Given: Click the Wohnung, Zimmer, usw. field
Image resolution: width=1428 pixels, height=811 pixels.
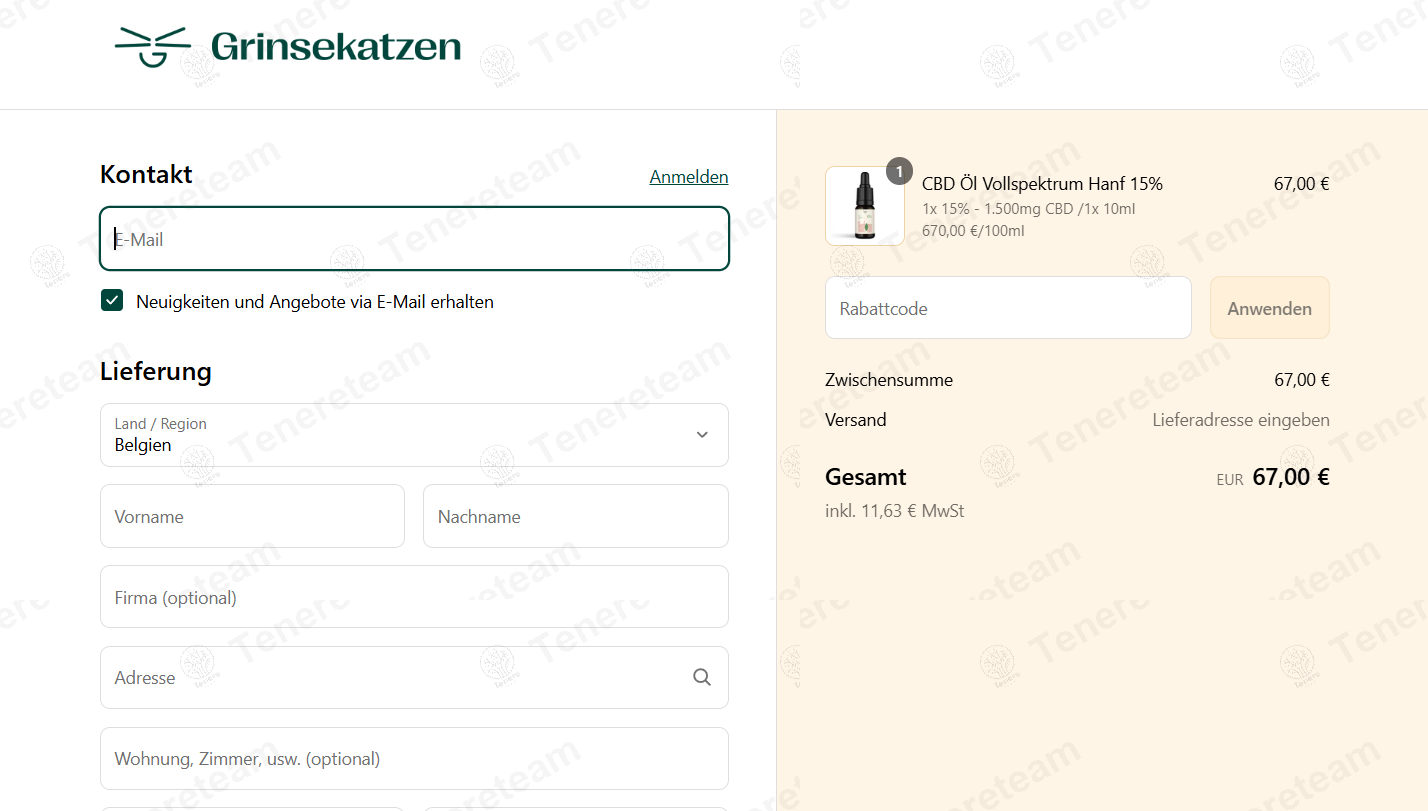Looking at the screenshot, I should pyautogui.click(x=414, y=758).
